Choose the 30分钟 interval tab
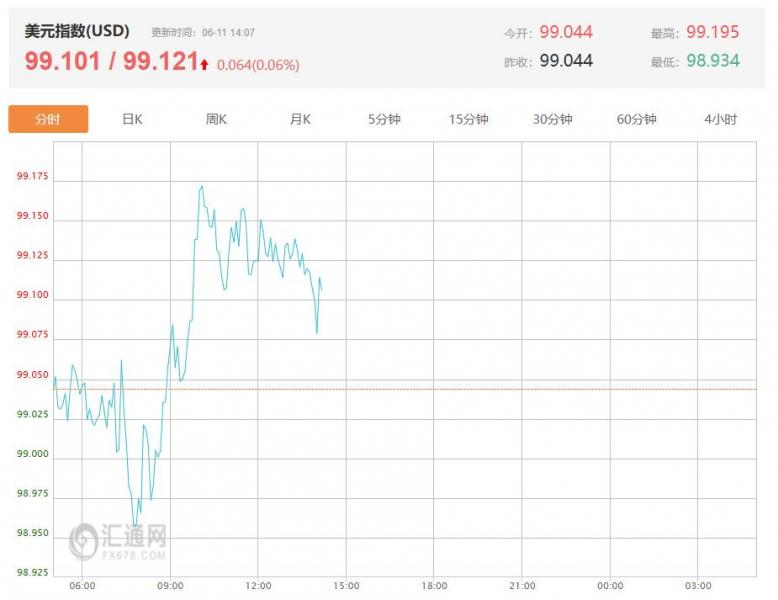Viewport: 778px width, 600px height. click(552, 119)
